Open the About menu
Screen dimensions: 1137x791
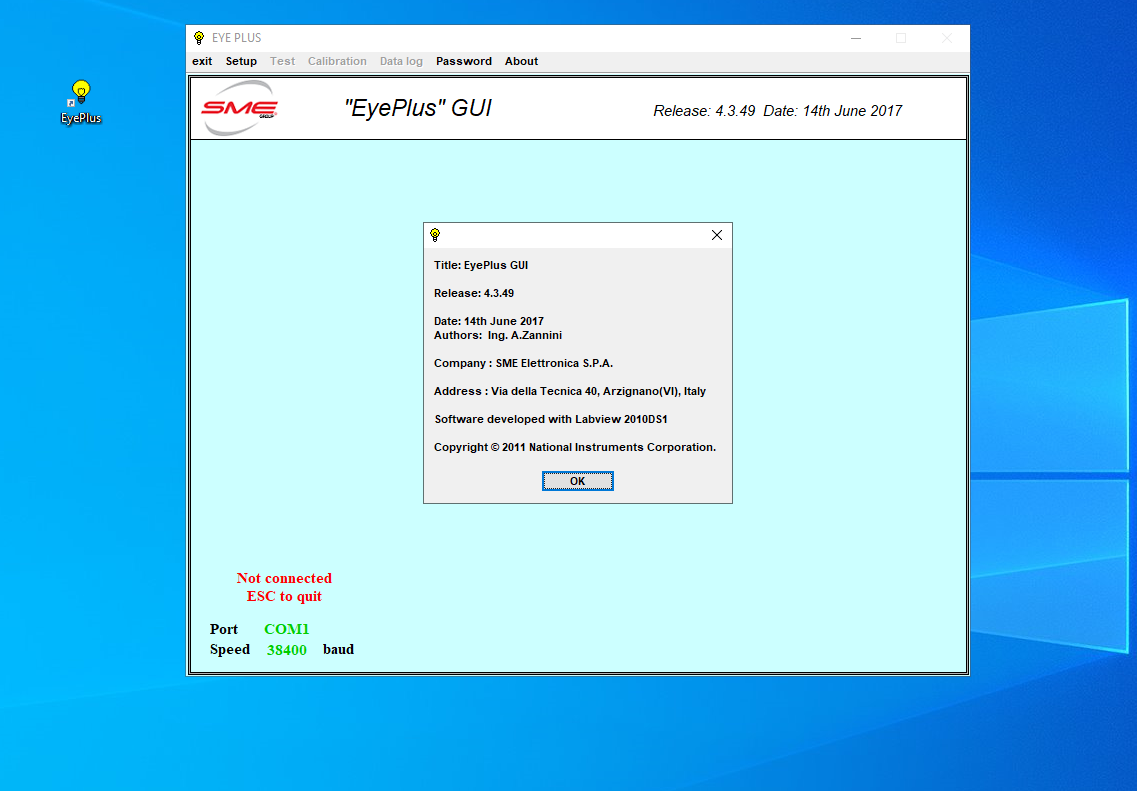click(x=521, y=62)
